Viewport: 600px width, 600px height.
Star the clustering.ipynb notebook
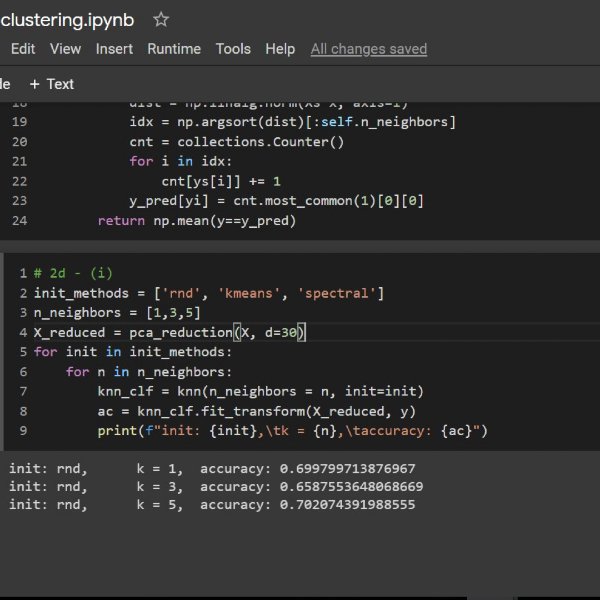(x=161, y=19)
